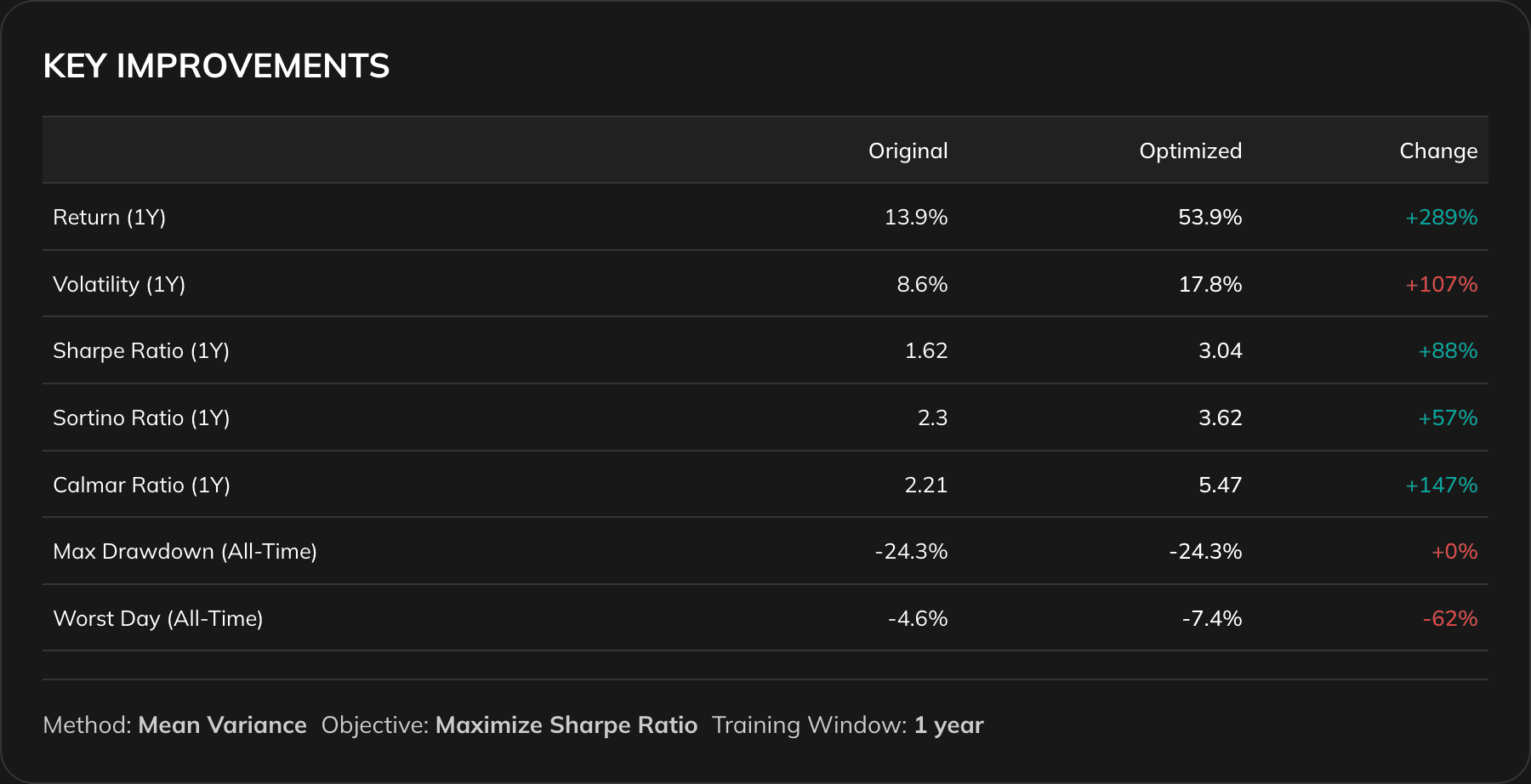Image resolution: width=1531 pixels, height=784 pixels.
Task: Select the Max Drawdown (All-Time) row label
Action: [185, 552]
